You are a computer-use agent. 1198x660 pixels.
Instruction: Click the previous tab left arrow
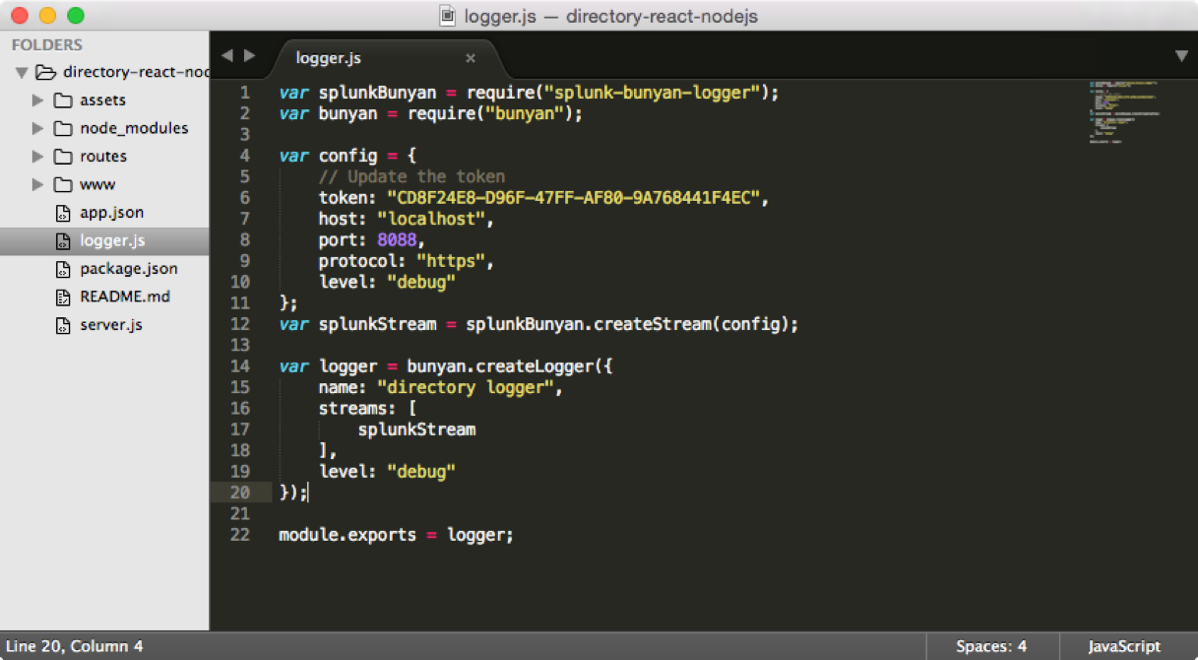pos(227,56)
